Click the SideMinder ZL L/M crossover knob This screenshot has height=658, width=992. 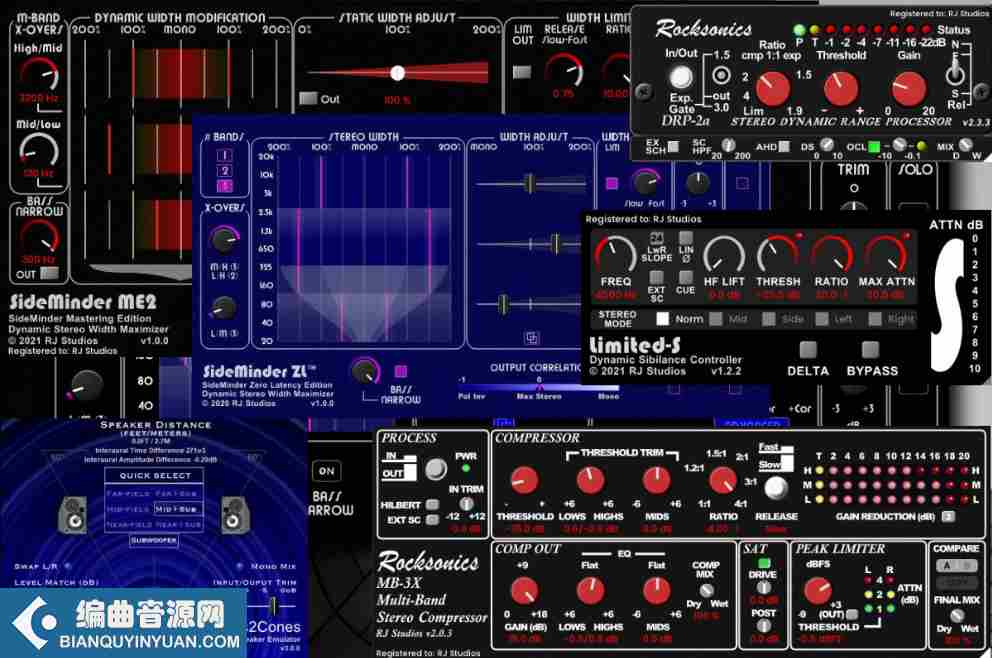tap(223, 309)
